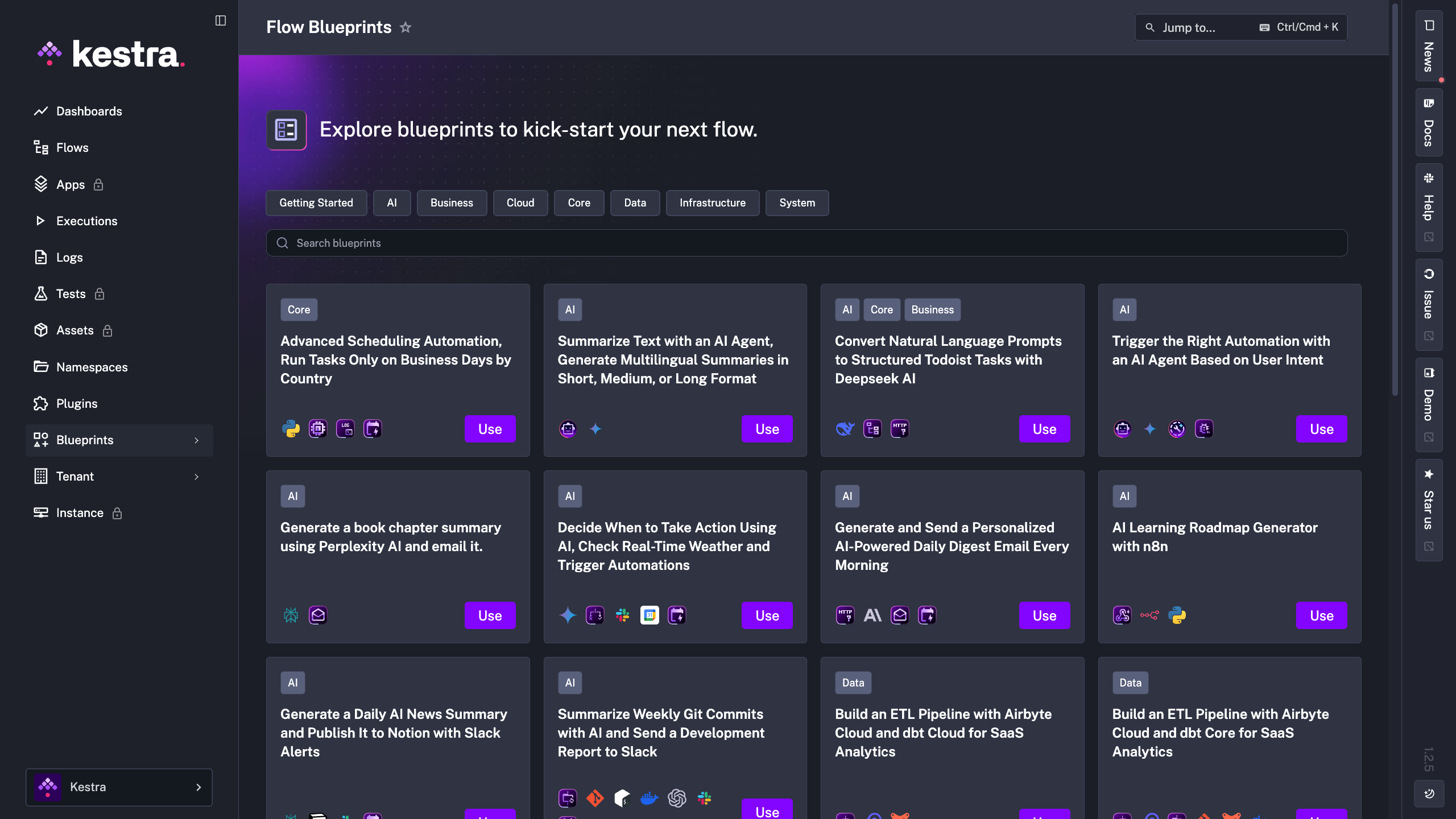
Task: Filter blueprints by the Getting Started tag
Action: click(316, 203)
